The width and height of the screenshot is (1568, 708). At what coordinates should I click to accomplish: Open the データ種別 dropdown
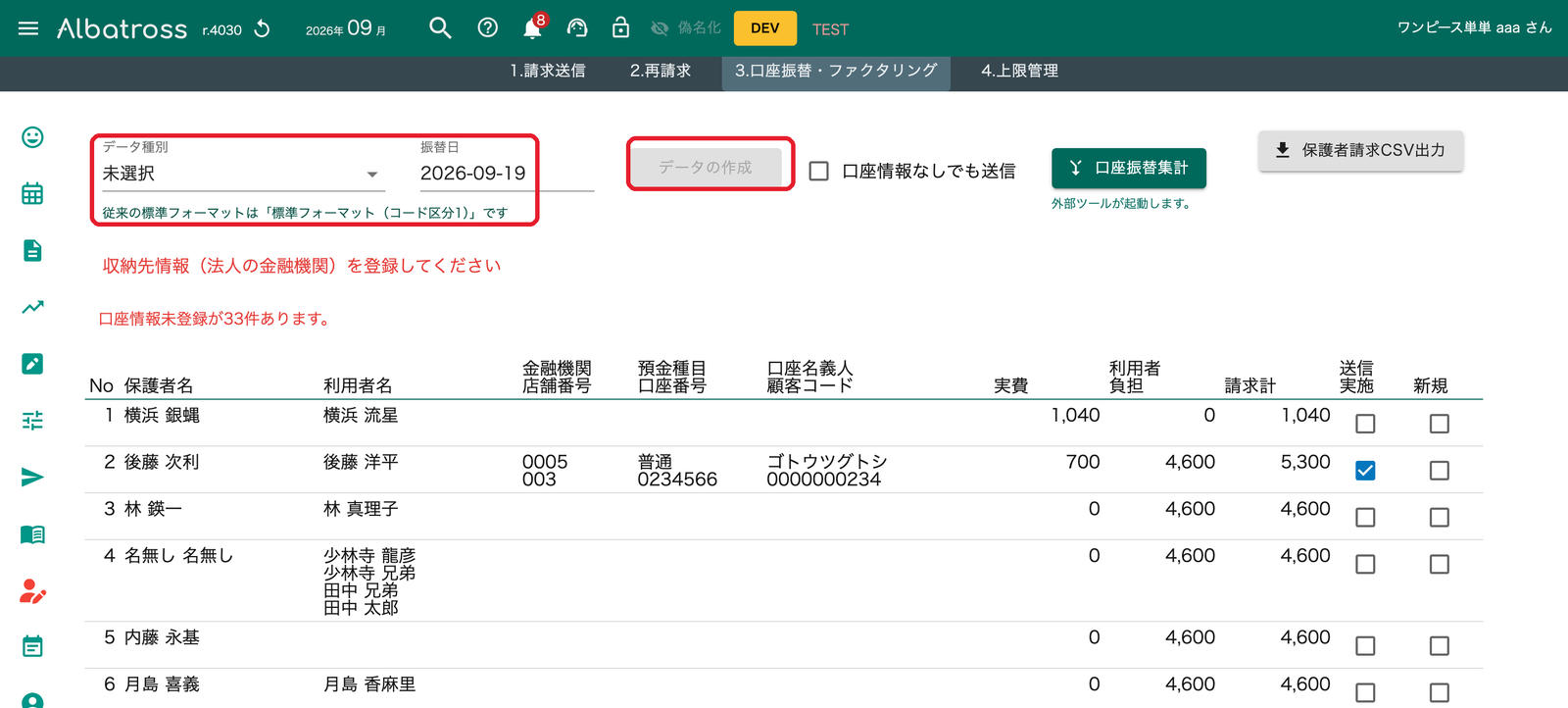click(243, 174)
